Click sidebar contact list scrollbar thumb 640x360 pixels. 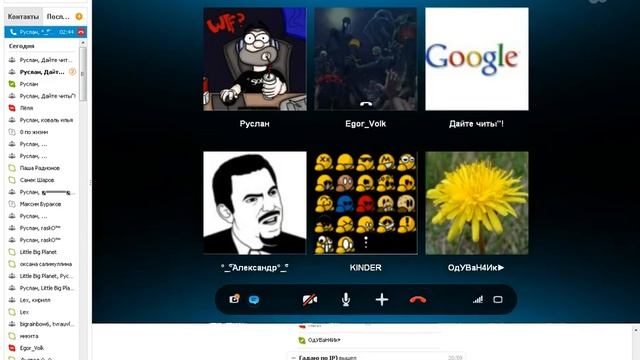(83, 73)
